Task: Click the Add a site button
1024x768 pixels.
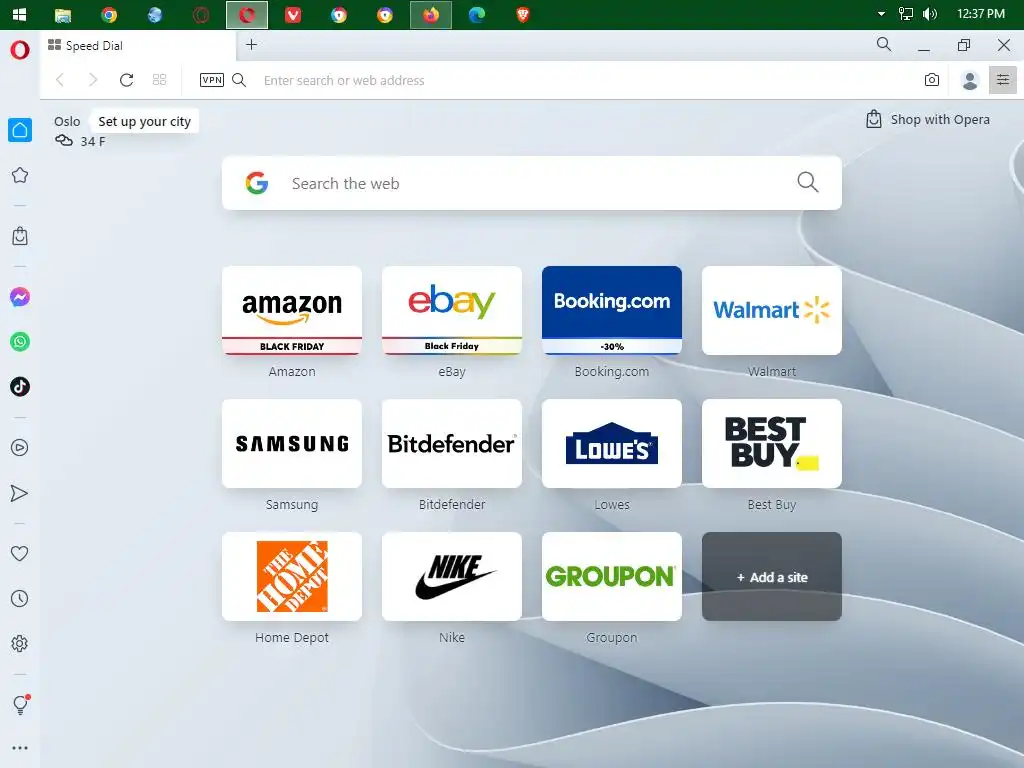Action: 772,577
